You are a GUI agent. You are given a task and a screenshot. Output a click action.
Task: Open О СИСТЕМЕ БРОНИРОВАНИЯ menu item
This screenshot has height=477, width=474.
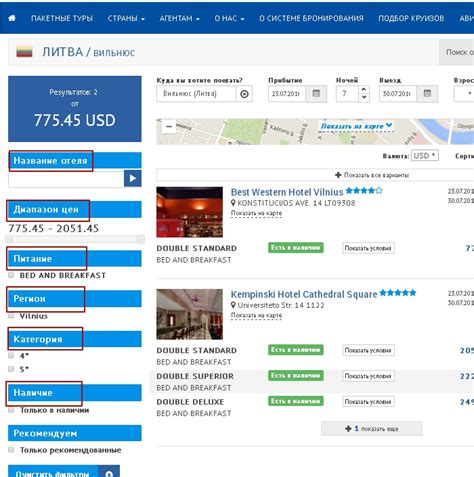click(x=311, y=18)
